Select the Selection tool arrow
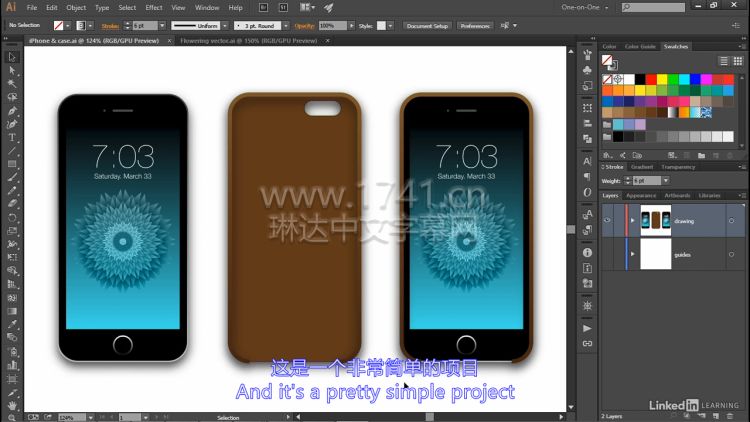The height and width of the screenshot is (422, 750). [x=12, y=57]
